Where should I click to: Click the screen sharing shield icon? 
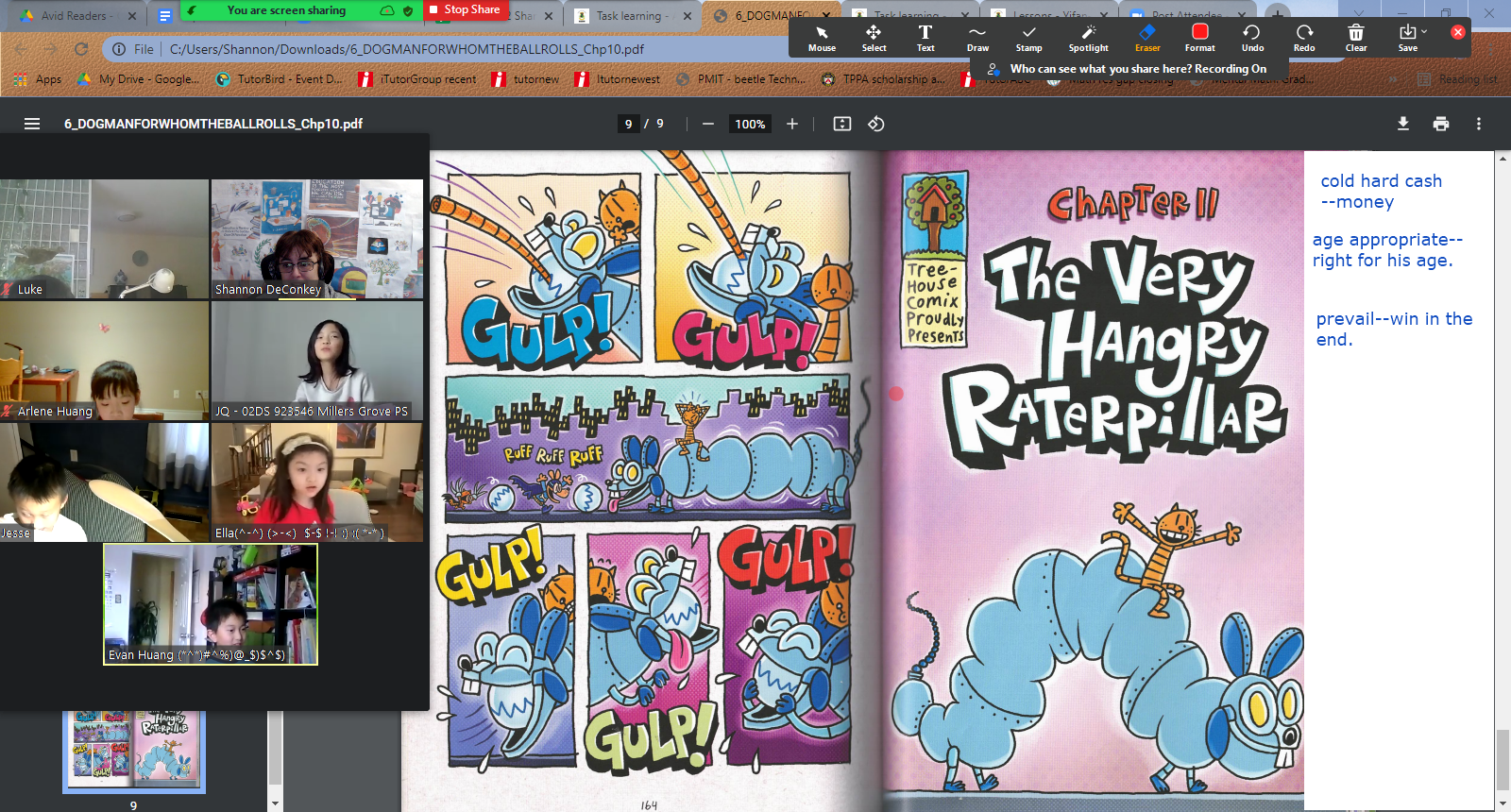pyautogui.click(x=408, y=10)
